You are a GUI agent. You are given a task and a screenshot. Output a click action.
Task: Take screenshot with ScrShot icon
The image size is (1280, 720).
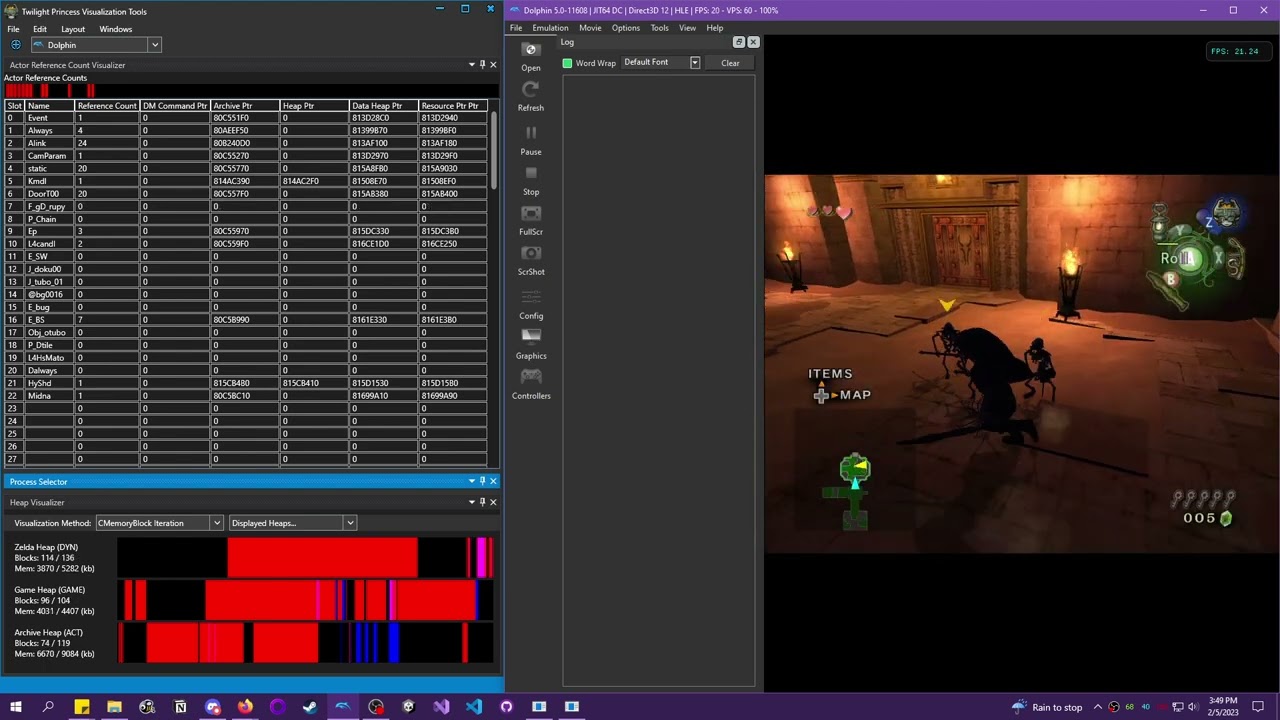pos(531,253)
